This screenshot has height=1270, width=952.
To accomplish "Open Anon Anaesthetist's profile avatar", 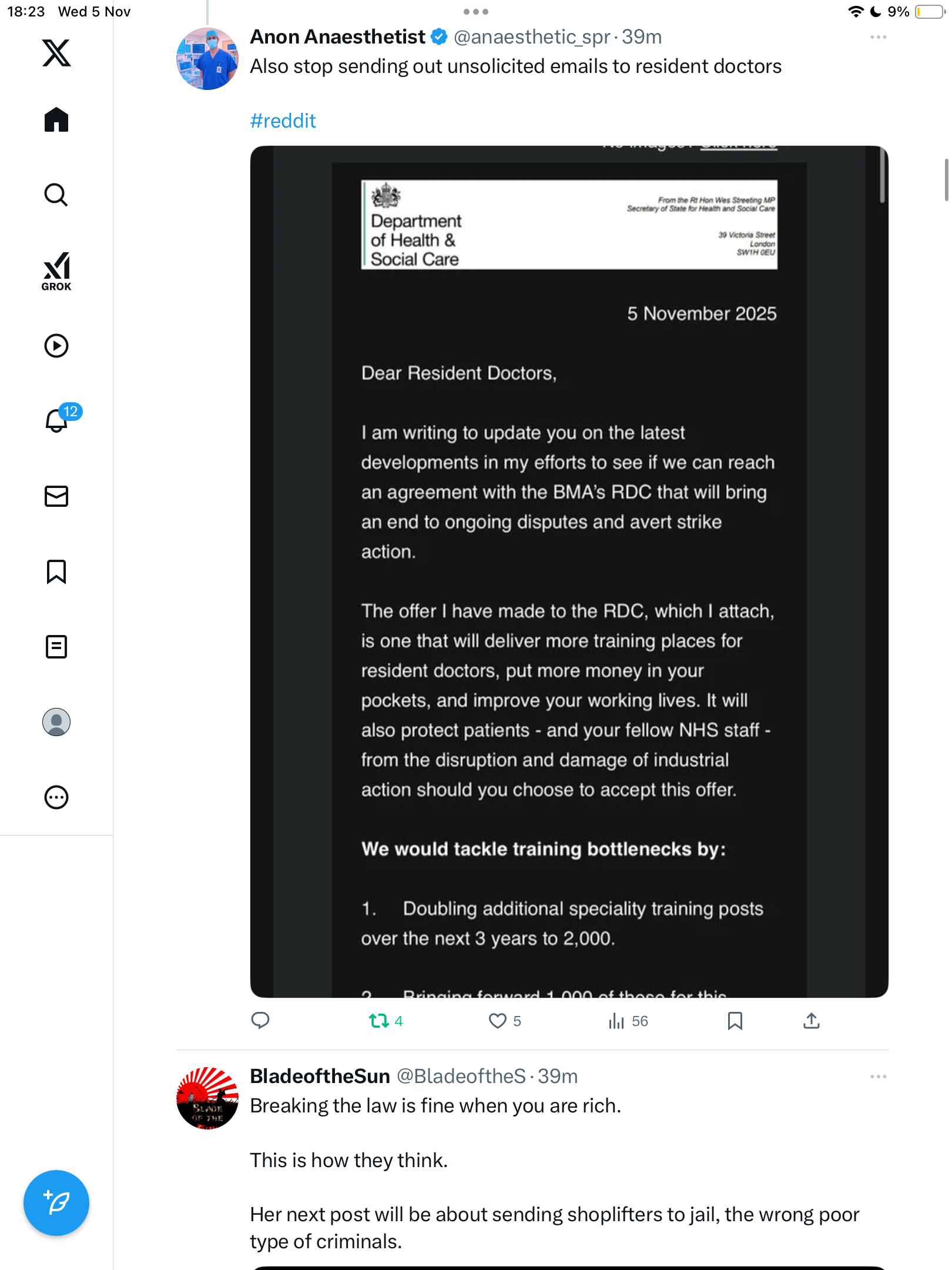I will pos(207,59).
